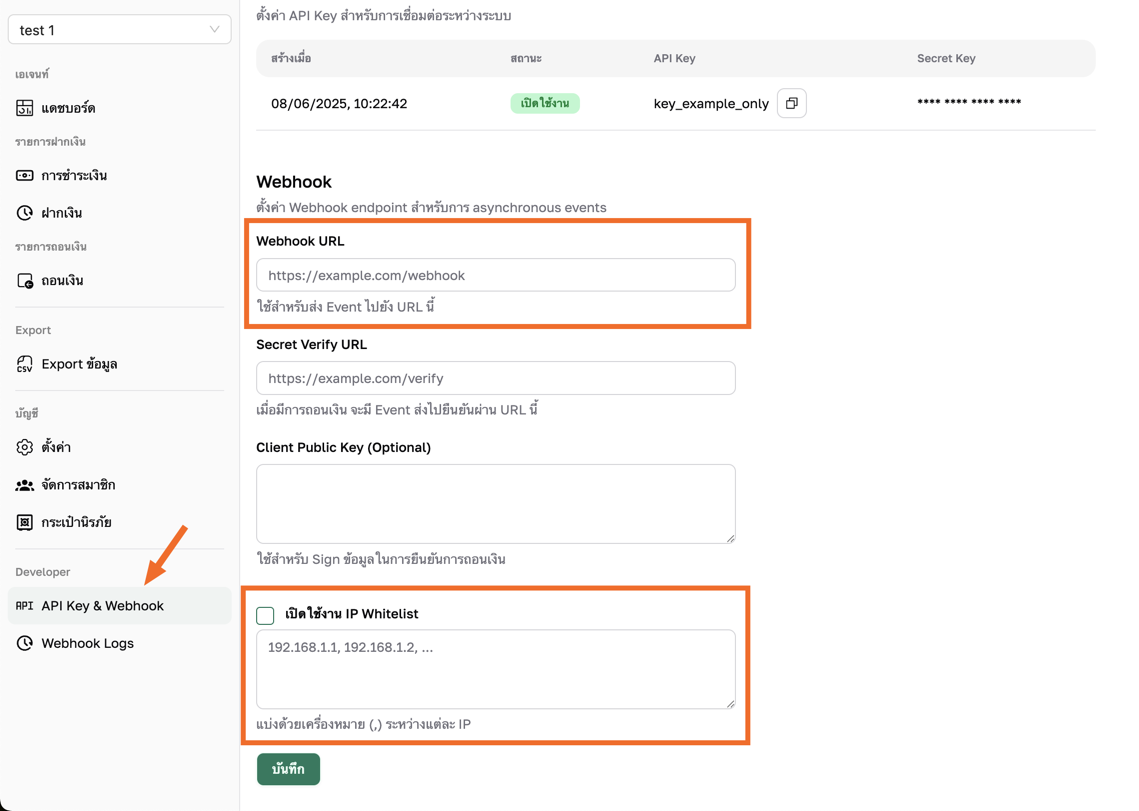Open the ถอนเงิน withdrawal icon

[x=25, y=280]
